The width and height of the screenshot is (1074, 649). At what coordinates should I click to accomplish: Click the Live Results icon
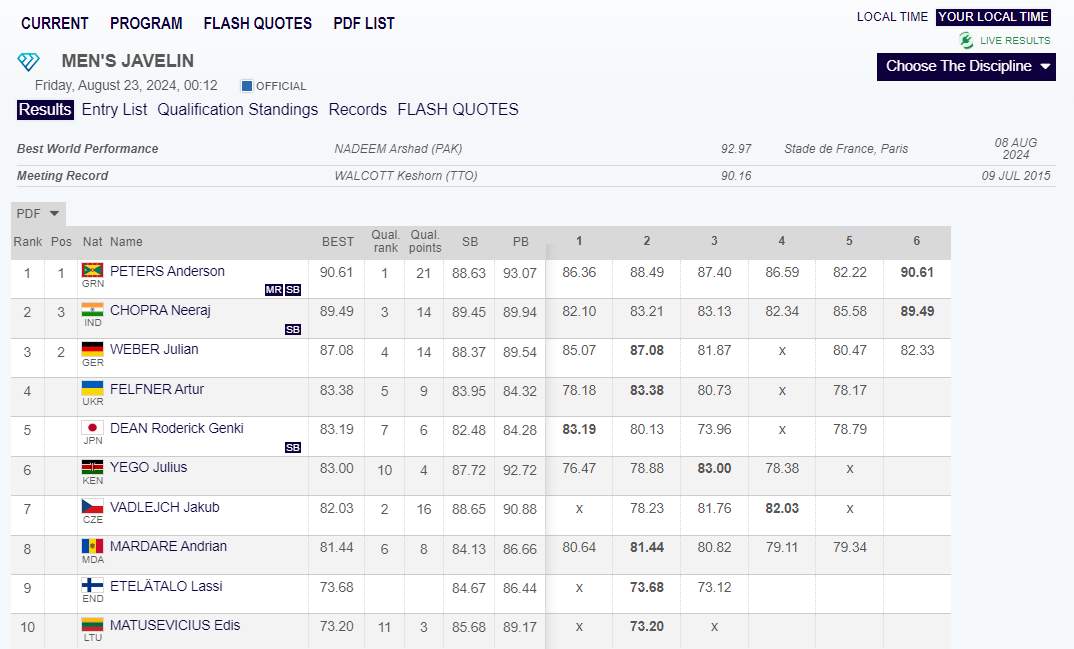click(966, 40)
